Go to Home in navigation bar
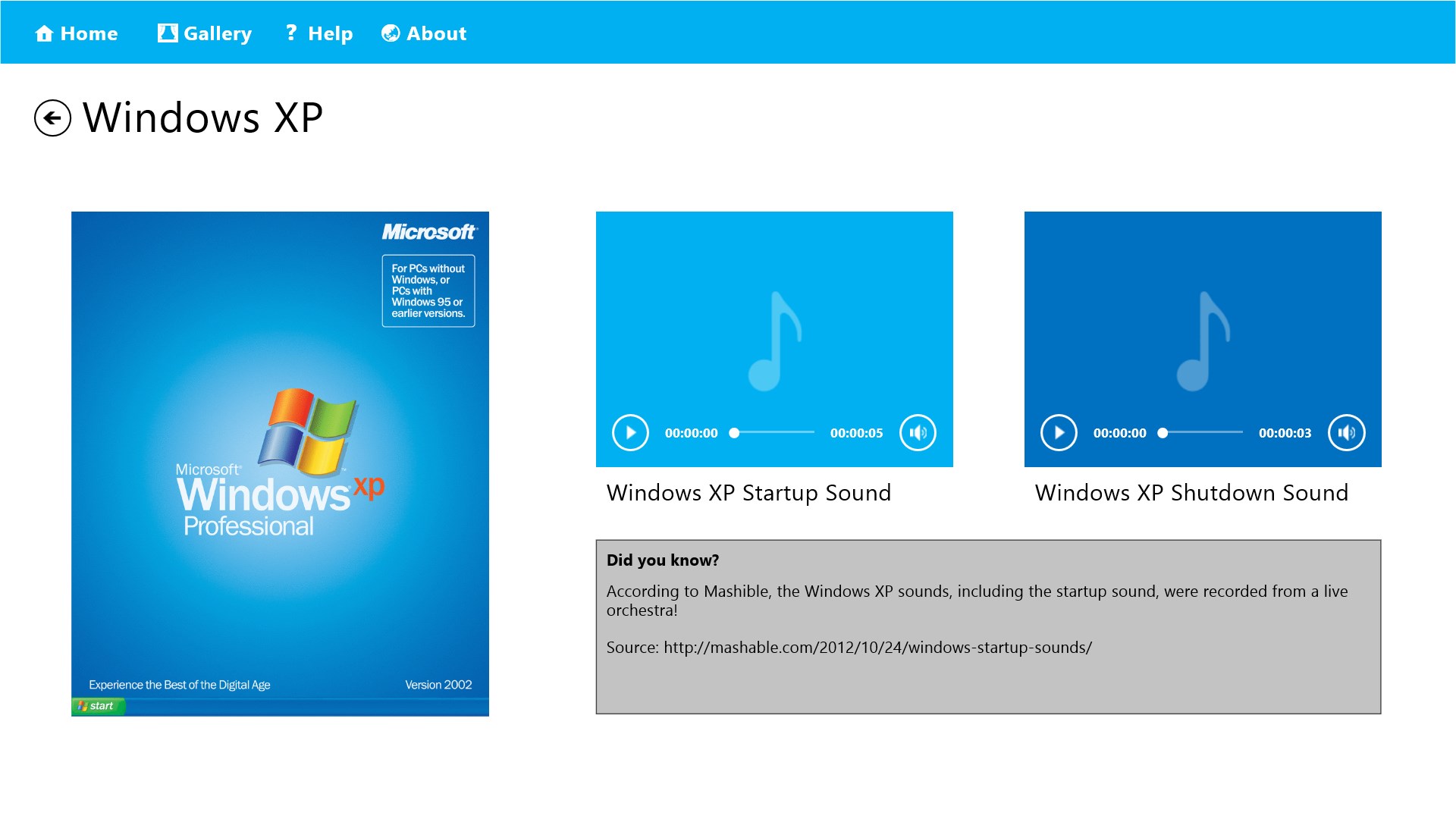1456x819 pixels. [x=89, y=33]
